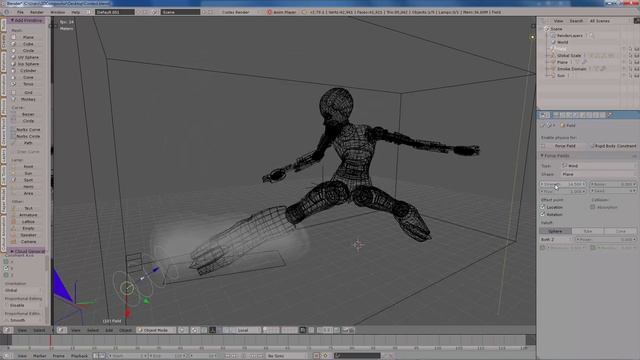Viewport: 640px width, 360px height.
Task: Add a Camera object
Action: [x=28, y=242]
